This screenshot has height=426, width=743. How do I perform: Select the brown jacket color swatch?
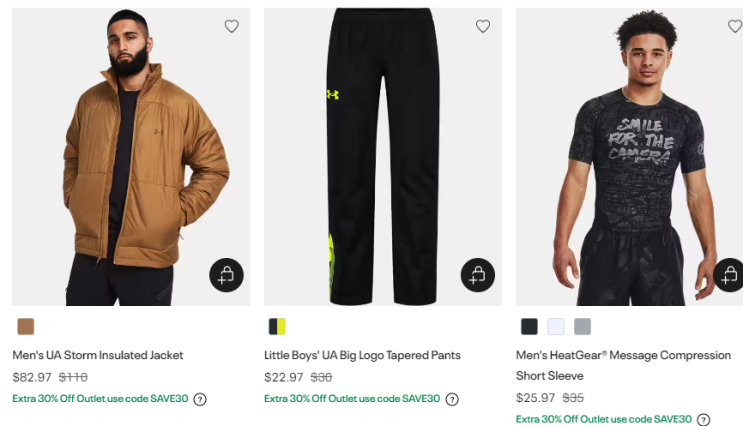coord(26,326)
